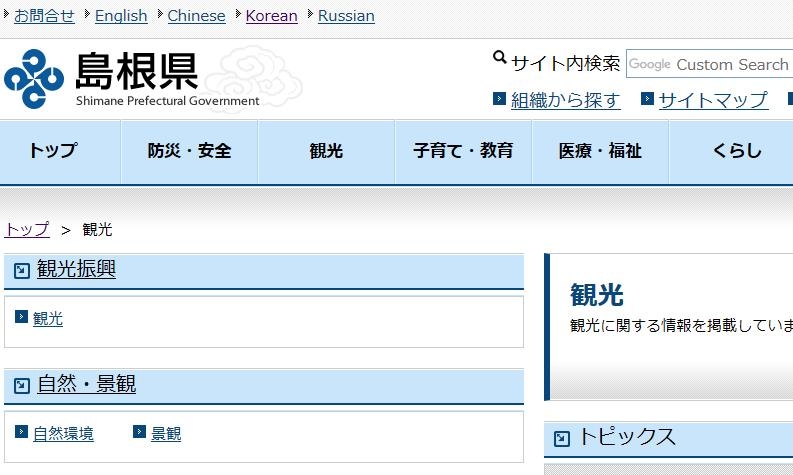Open the 観光振興 section heading link
793x475 pixels.
[x=76, y=269]
